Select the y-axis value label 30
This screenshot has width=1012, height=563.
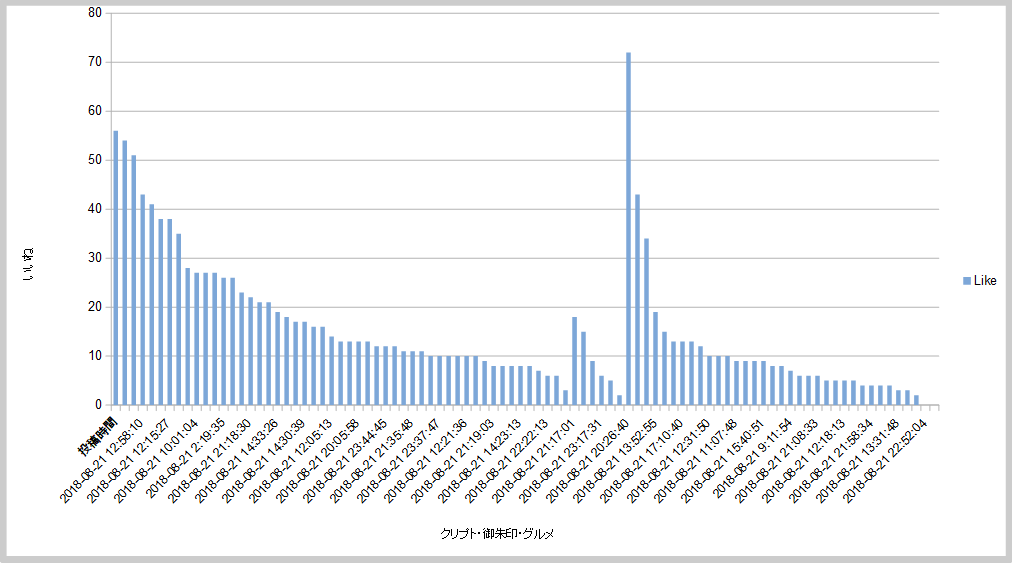click(95, 258)
